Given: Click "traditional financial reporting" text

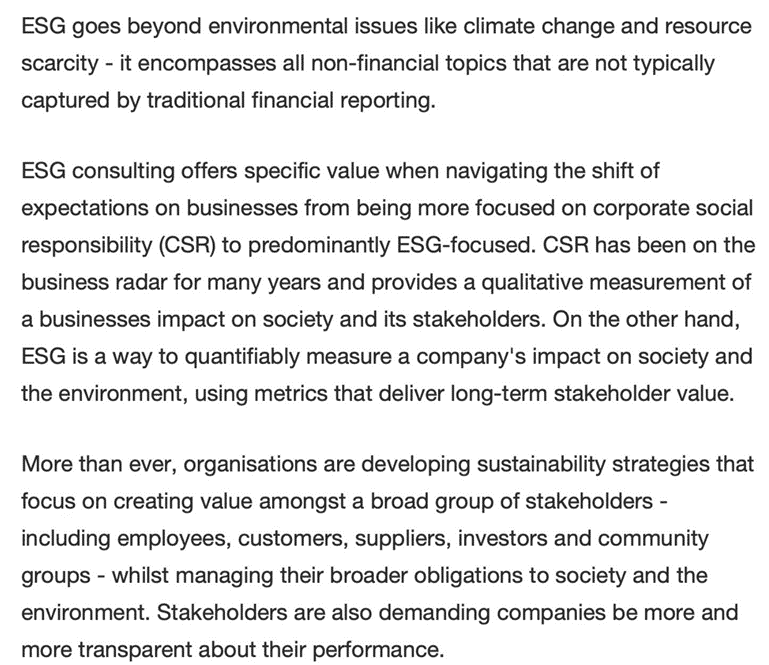Looking at the screenshot, I should tap(290, 100).
